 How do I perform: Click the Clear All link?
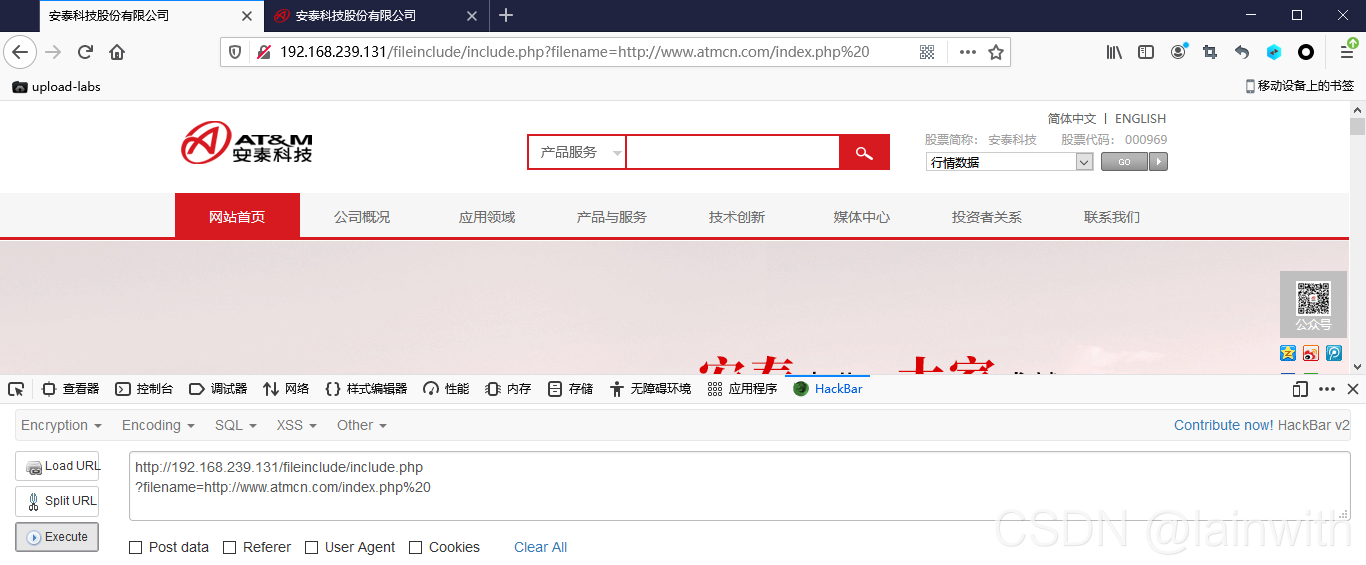point(540,547)
